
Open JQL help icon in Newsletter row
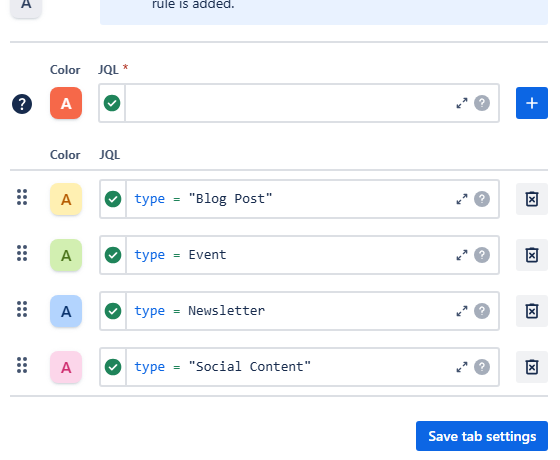pyautogui.click(x=482, y=311)
